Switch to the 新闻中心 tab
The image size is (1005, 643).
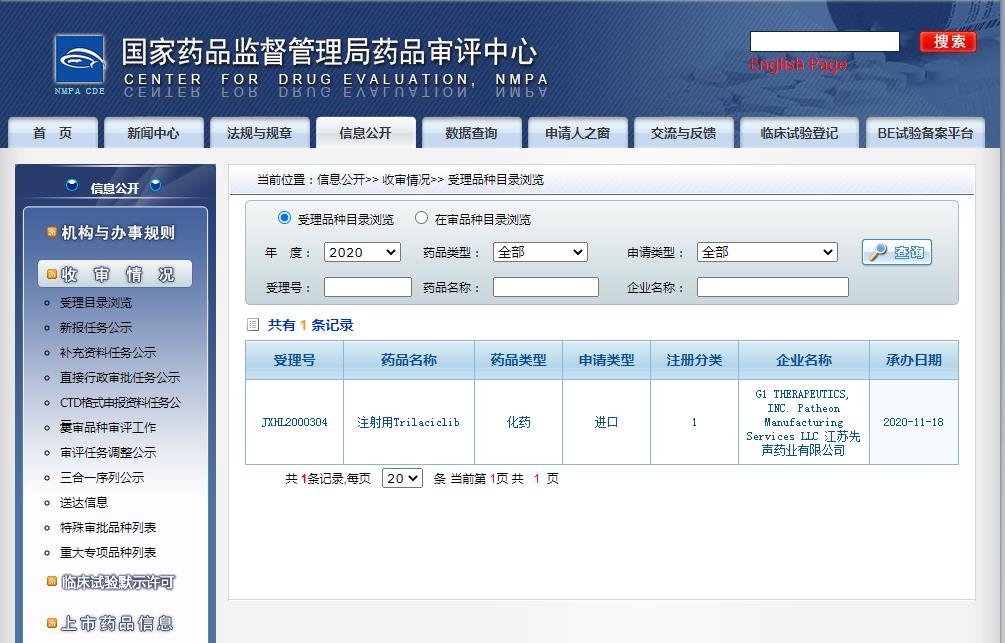[153, 133]
